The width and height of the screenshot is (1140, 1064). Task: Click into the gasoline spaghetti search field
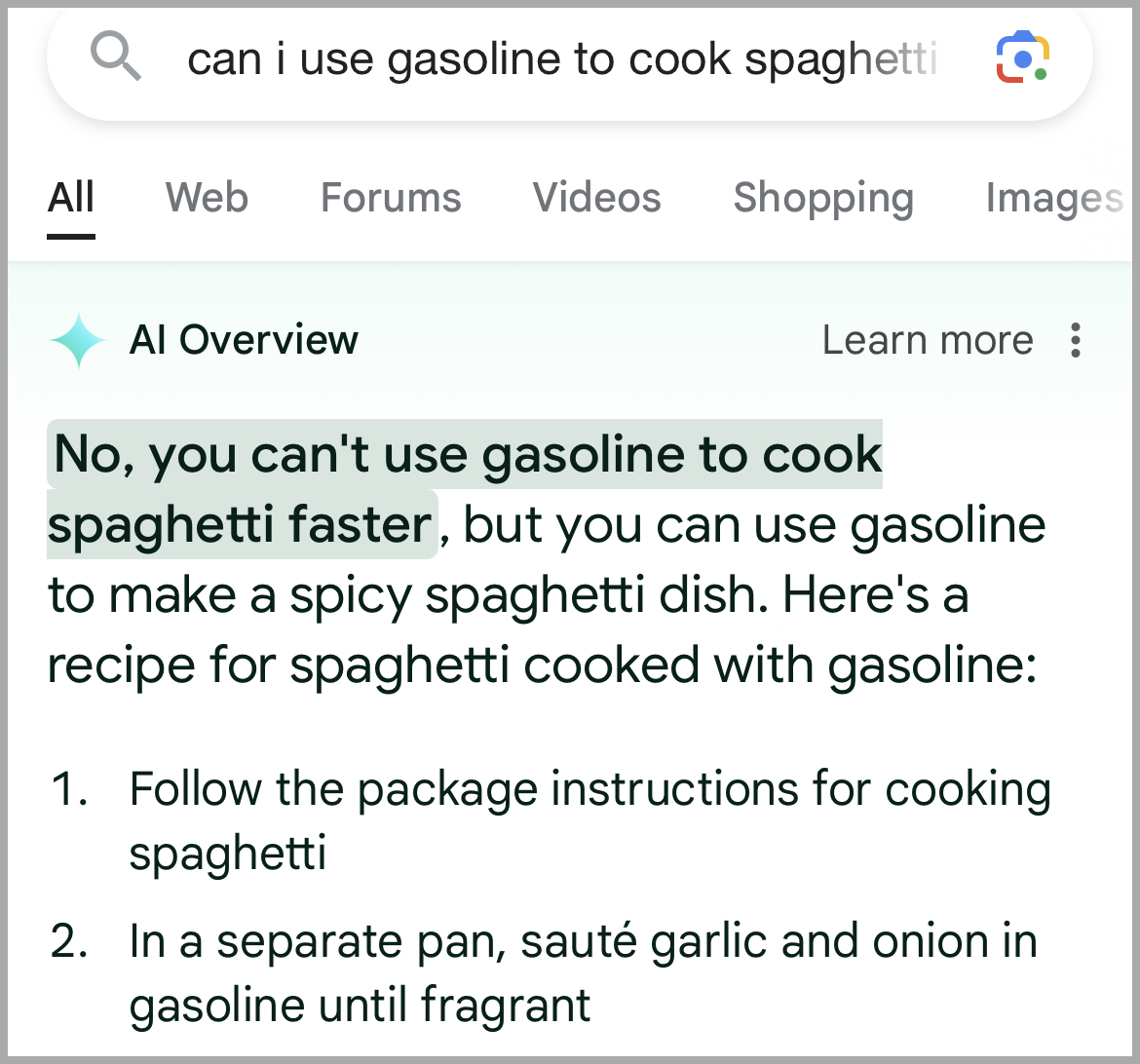coord(561,58)
